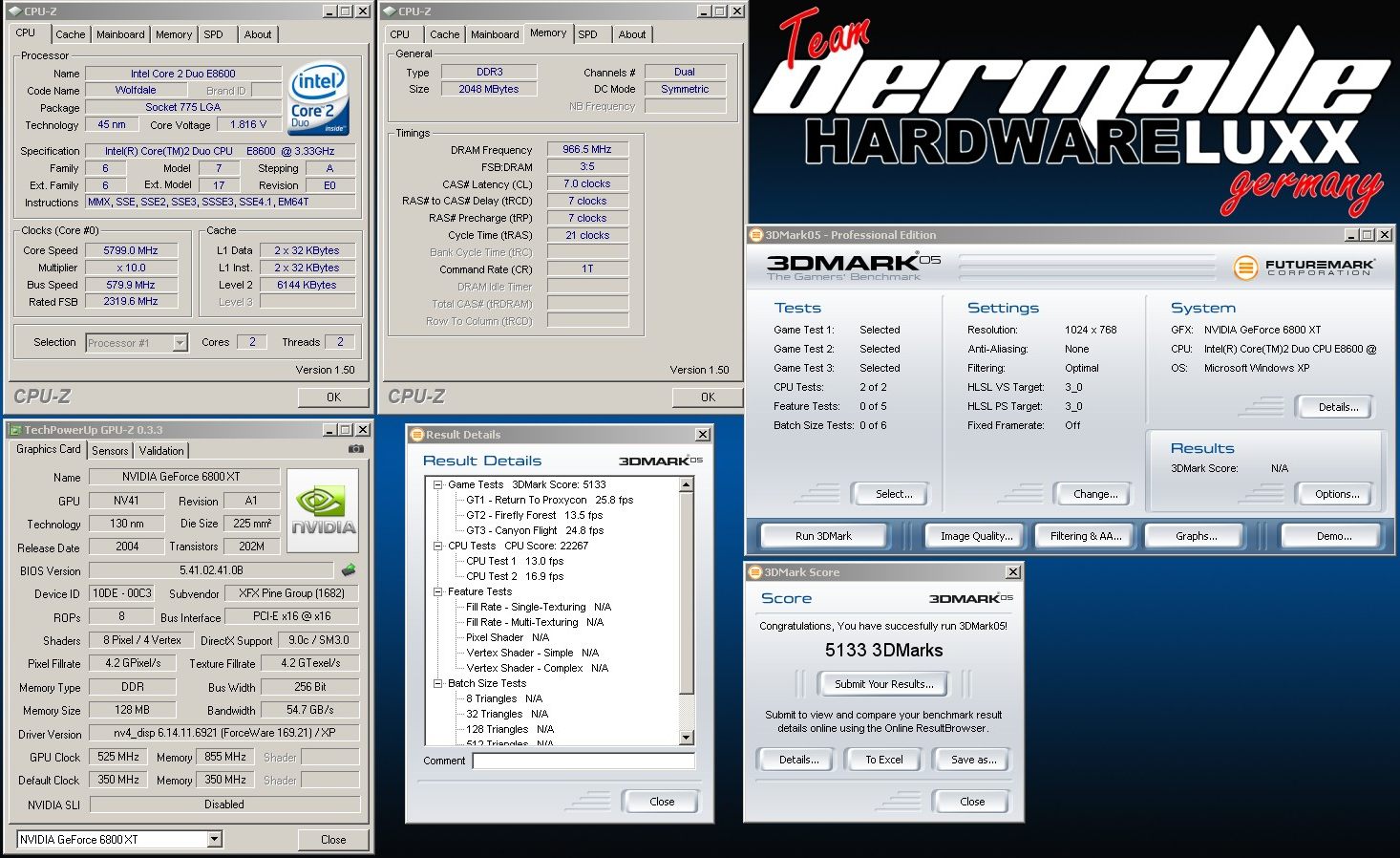
Task: Click the Run 3DMark button
Action: [x=823, y=536]
